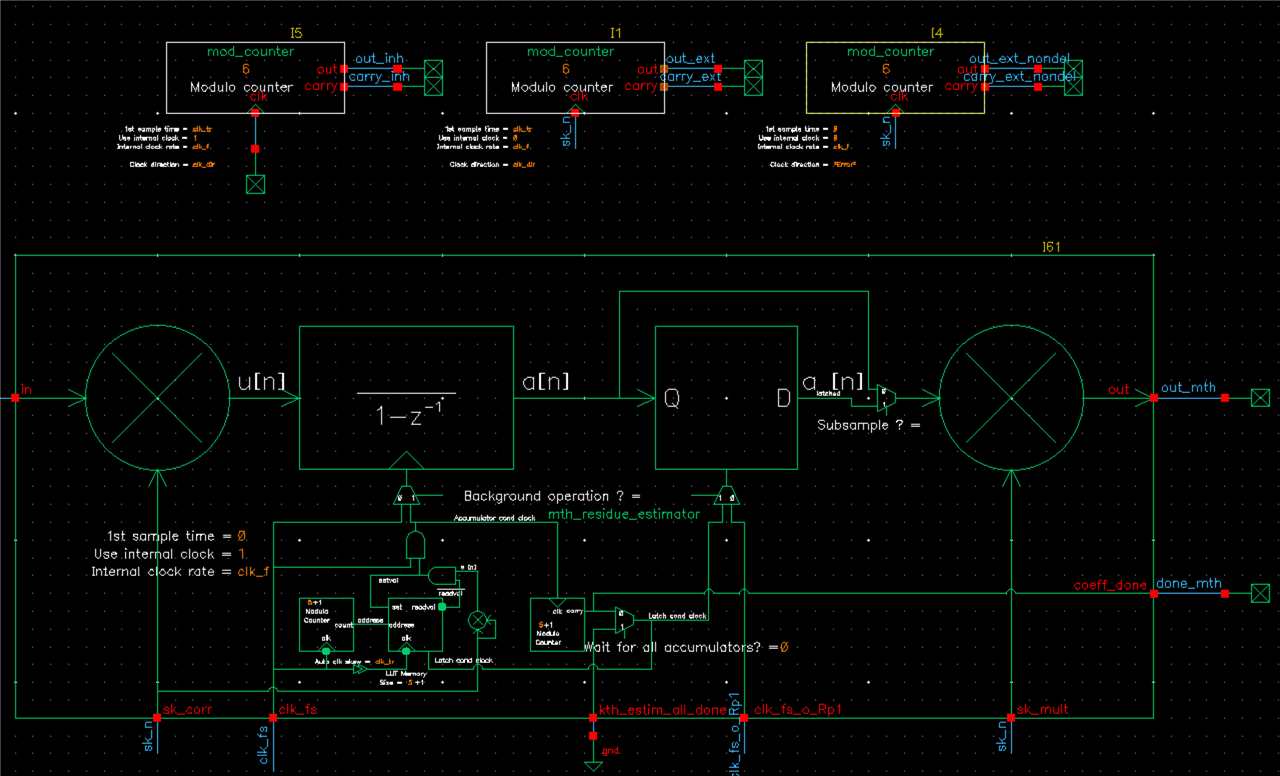This screenshot has width=1280, height=776.
Task: Click the 'Background operation ? =' text
Action: pyautogui.click(x=551, y=496)
